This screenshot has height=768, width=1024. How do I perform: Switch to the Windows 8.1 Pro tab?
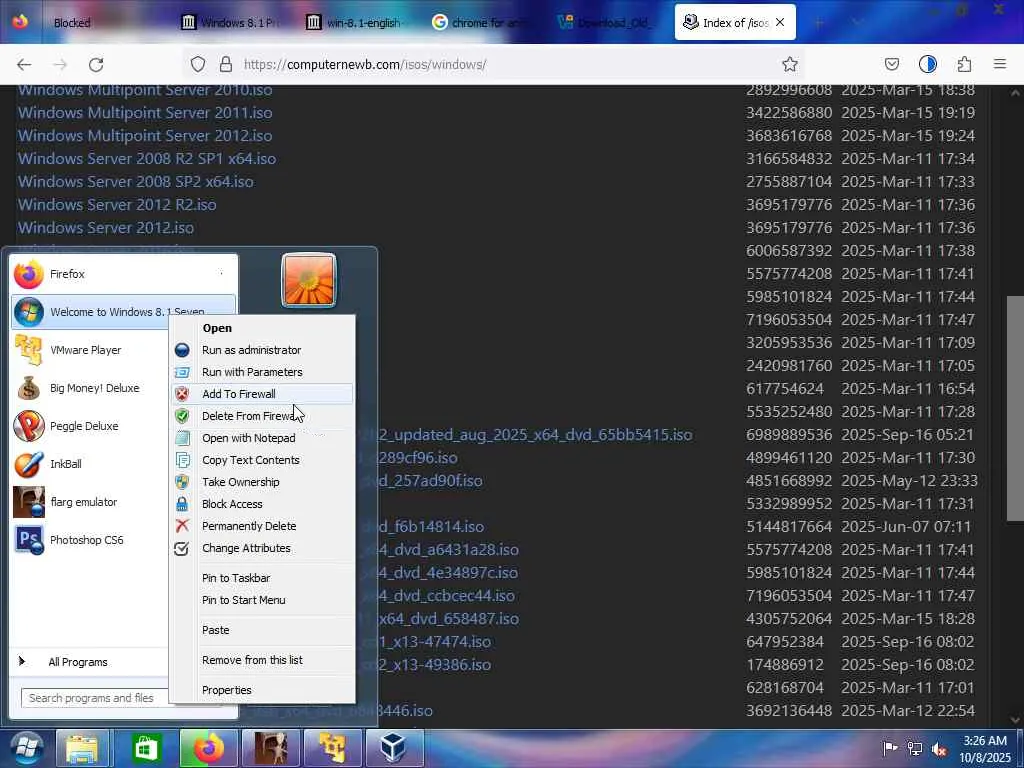232,23
